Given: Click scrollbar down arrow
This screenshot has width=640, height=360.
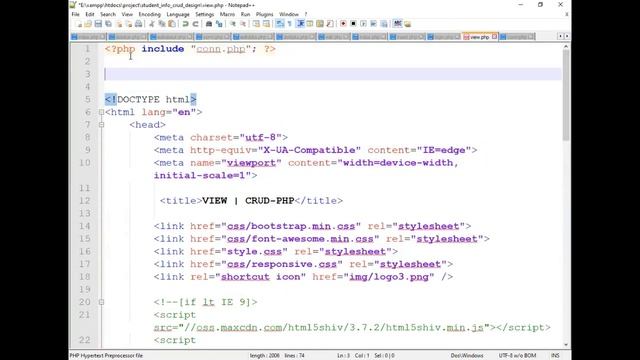Looking at the screenshot, I should coord(566,344).
